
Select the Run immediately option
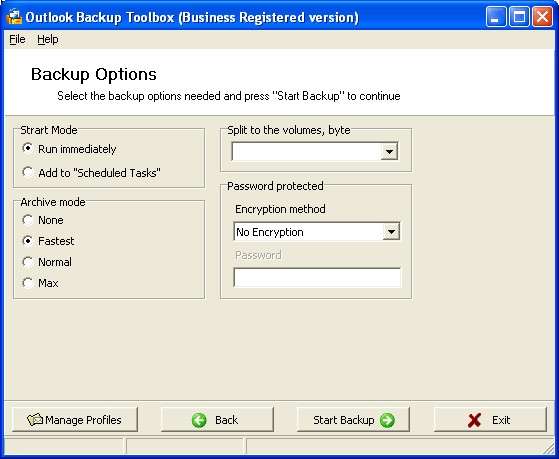coord(27,148)
